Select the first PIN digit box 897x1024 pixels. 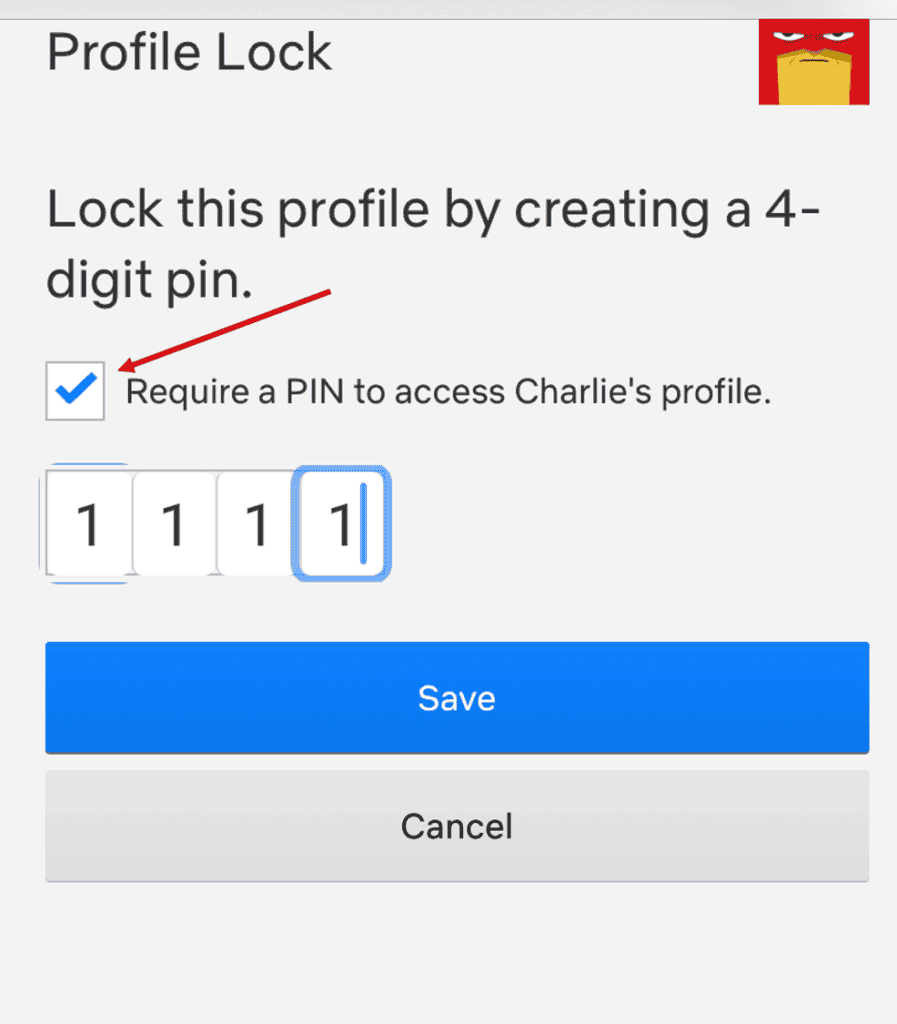89,523
